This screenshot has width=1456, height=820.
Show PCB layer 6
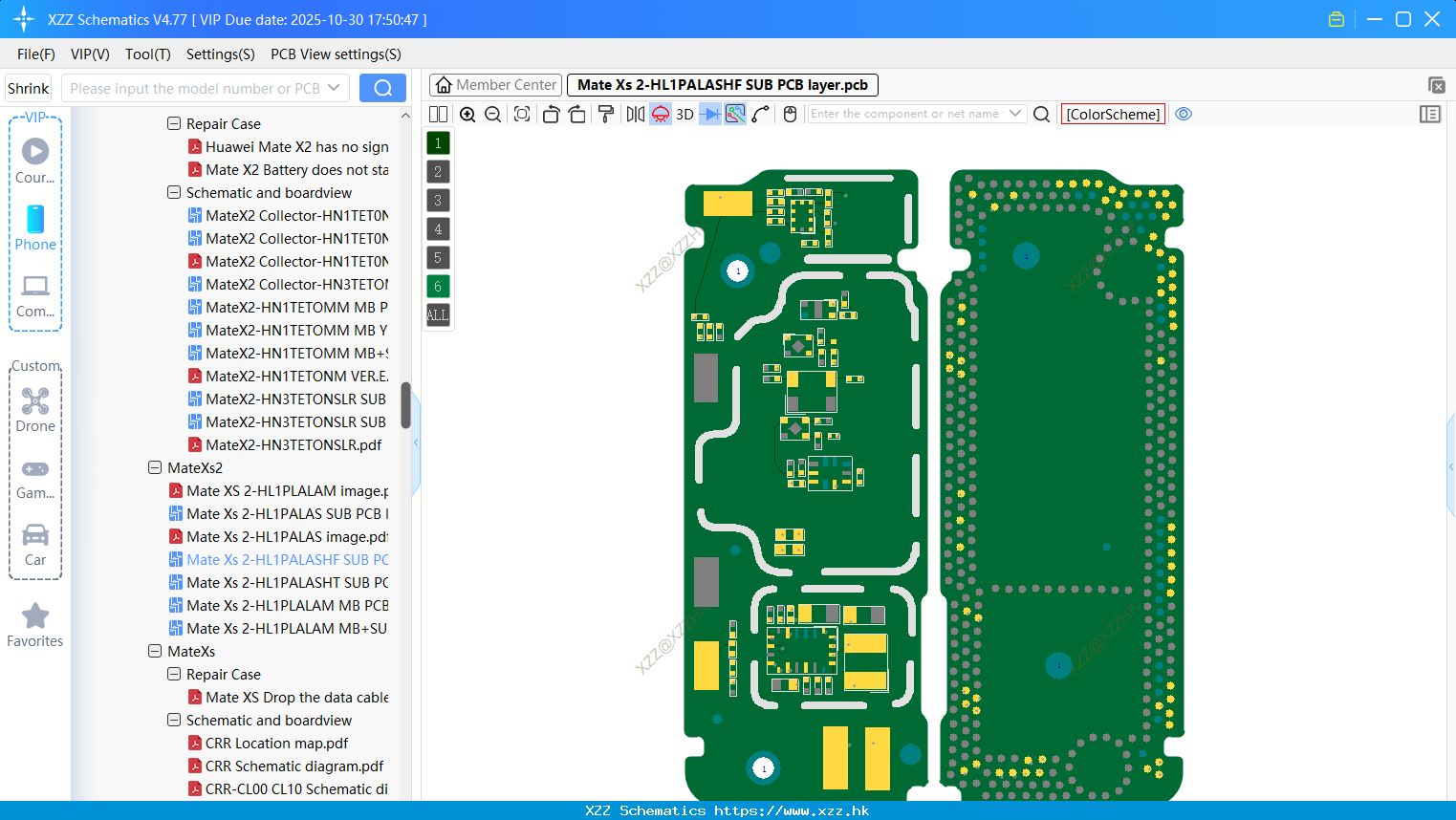[438, 287]
